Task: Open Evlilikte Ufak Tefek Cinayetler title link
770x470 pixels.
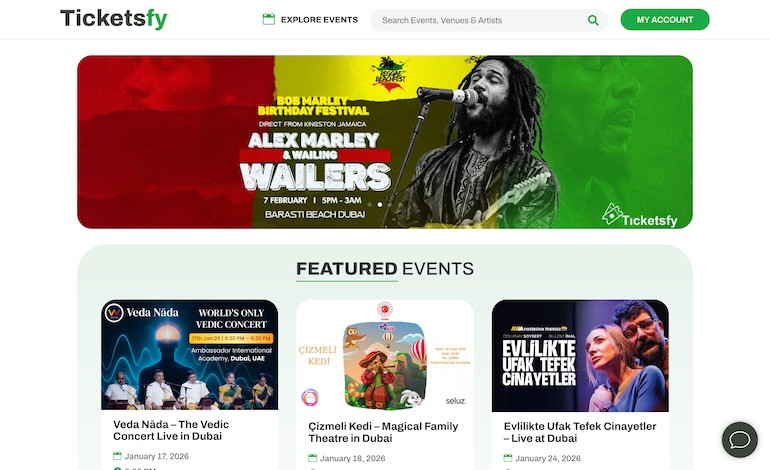Action: click(x=580, y=432)
